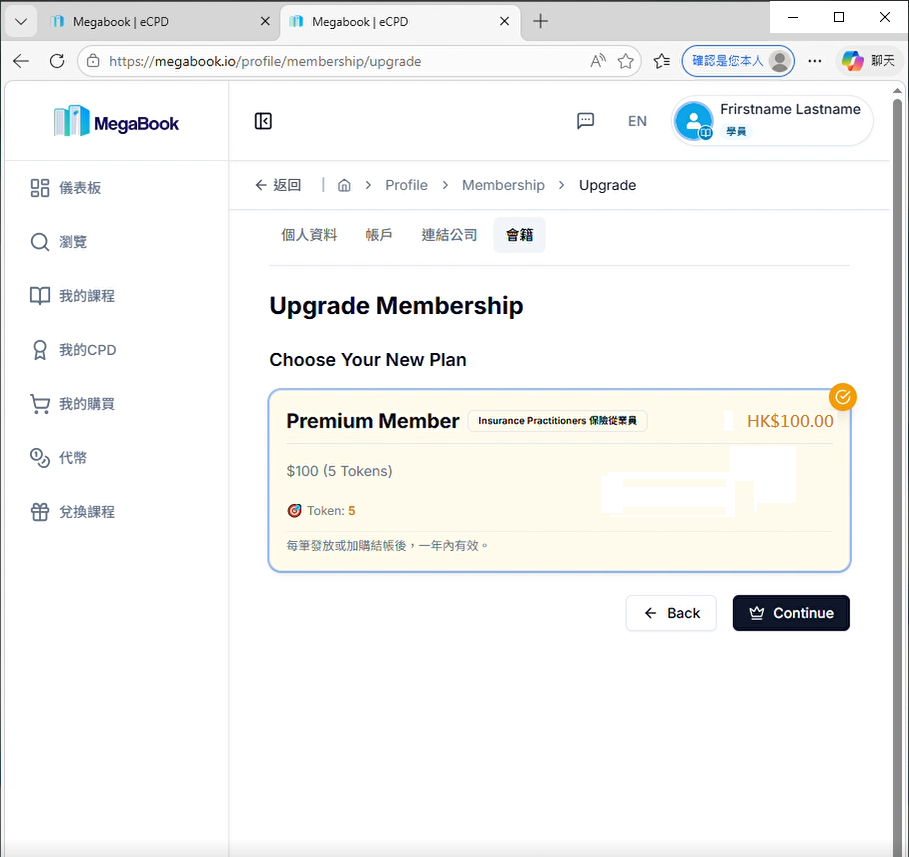Viewport: 909px width, 857px height.
Task: Open 我的購買 in sidebar
Action: click(x=72, y=404)
